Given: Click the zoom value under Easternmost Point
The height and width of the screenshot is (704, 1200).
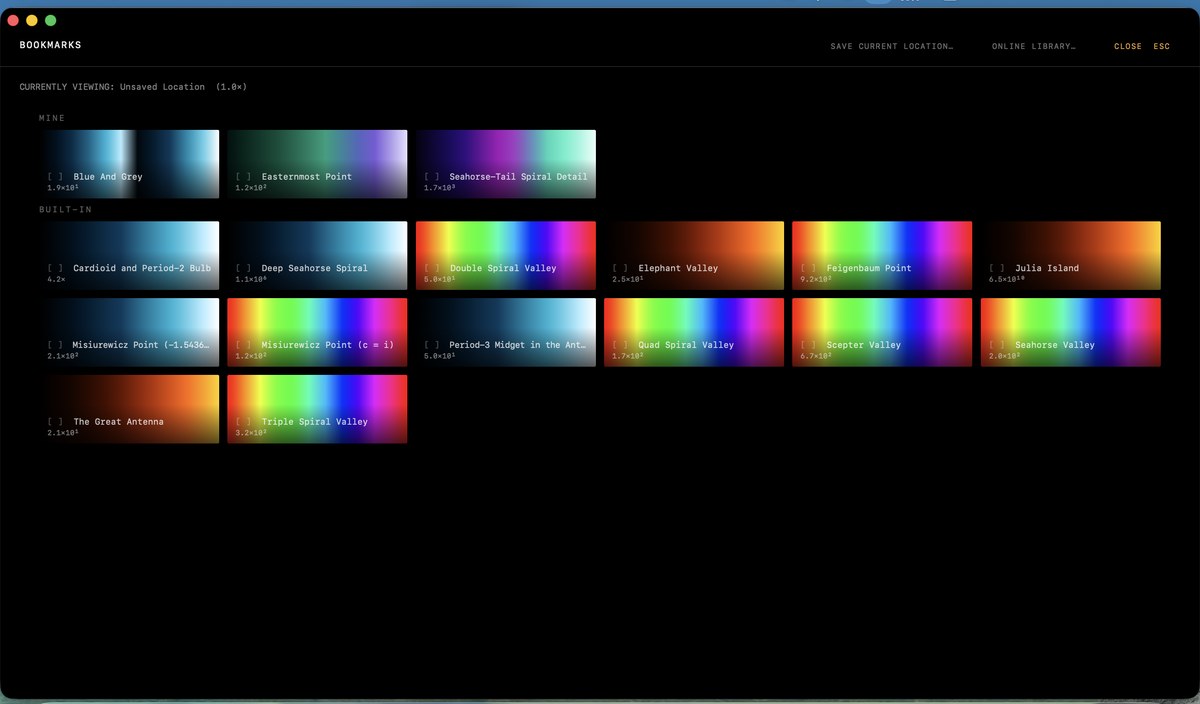Looking at the screenshot, I should (251, 188).
